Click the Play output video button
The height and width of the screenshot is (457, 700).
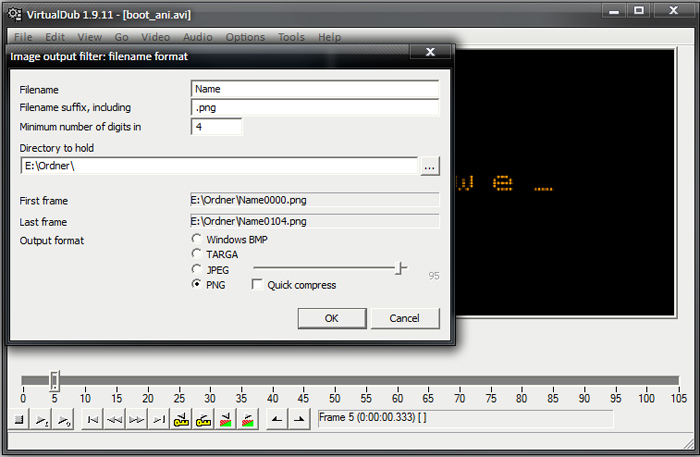(63, 420)
